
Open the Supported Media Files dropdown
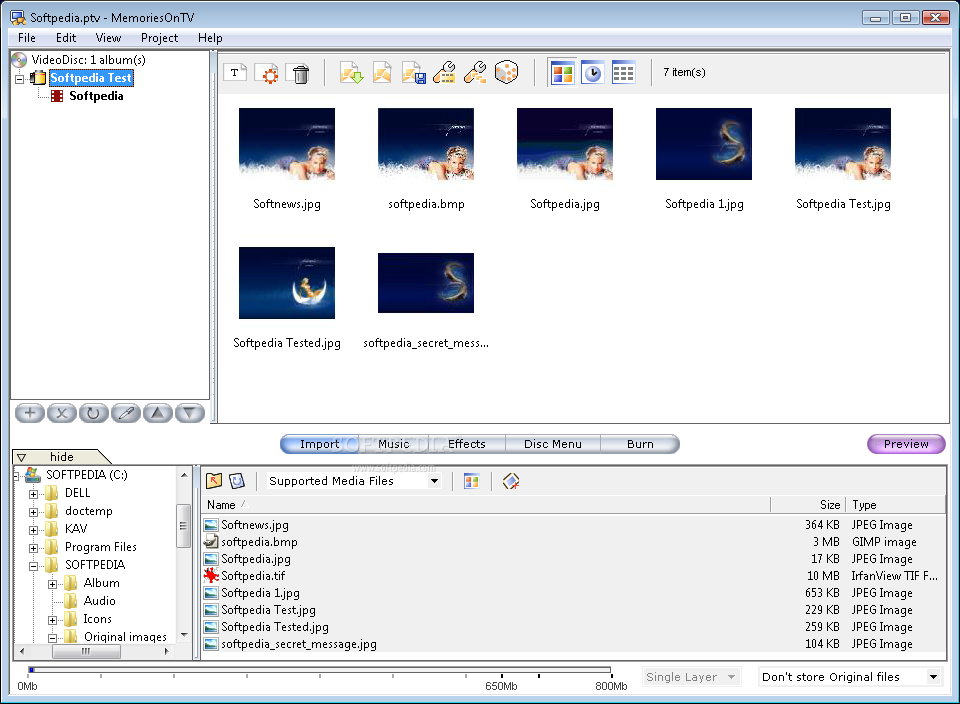[x=434, y=481]
